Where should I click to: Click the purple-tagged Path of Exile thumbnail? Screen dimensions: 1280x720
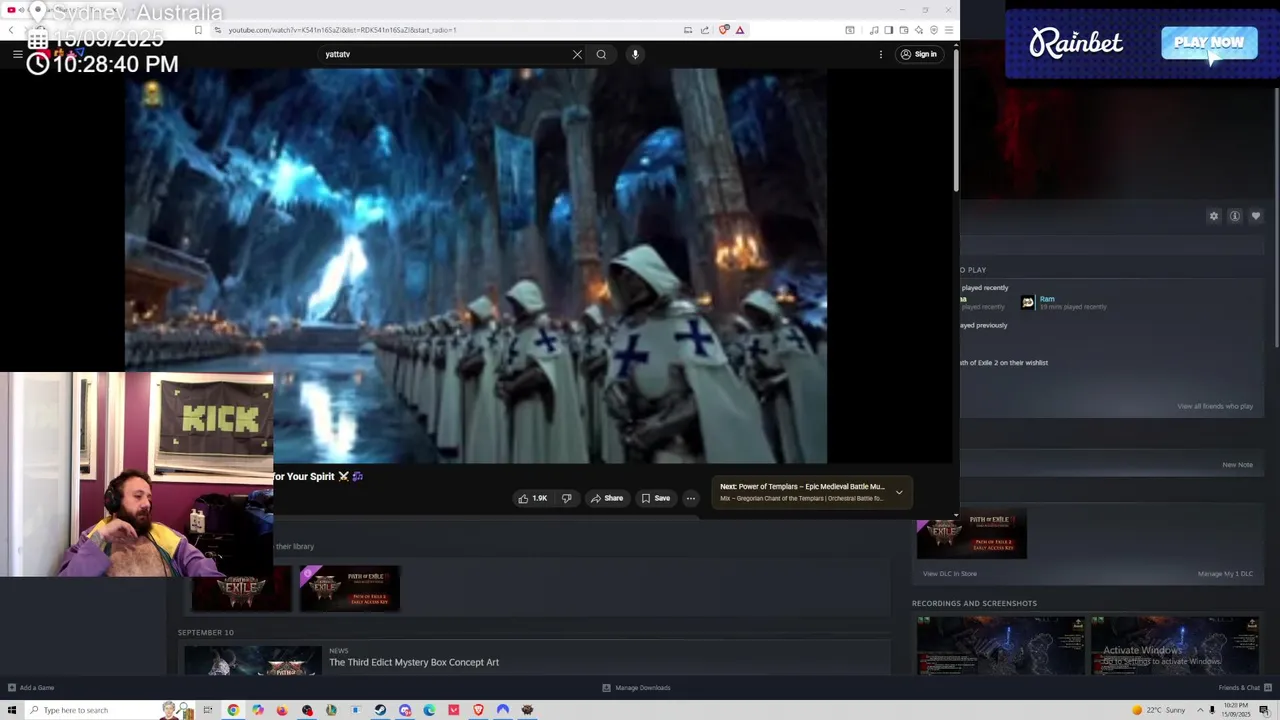click(x=349, y=589)
